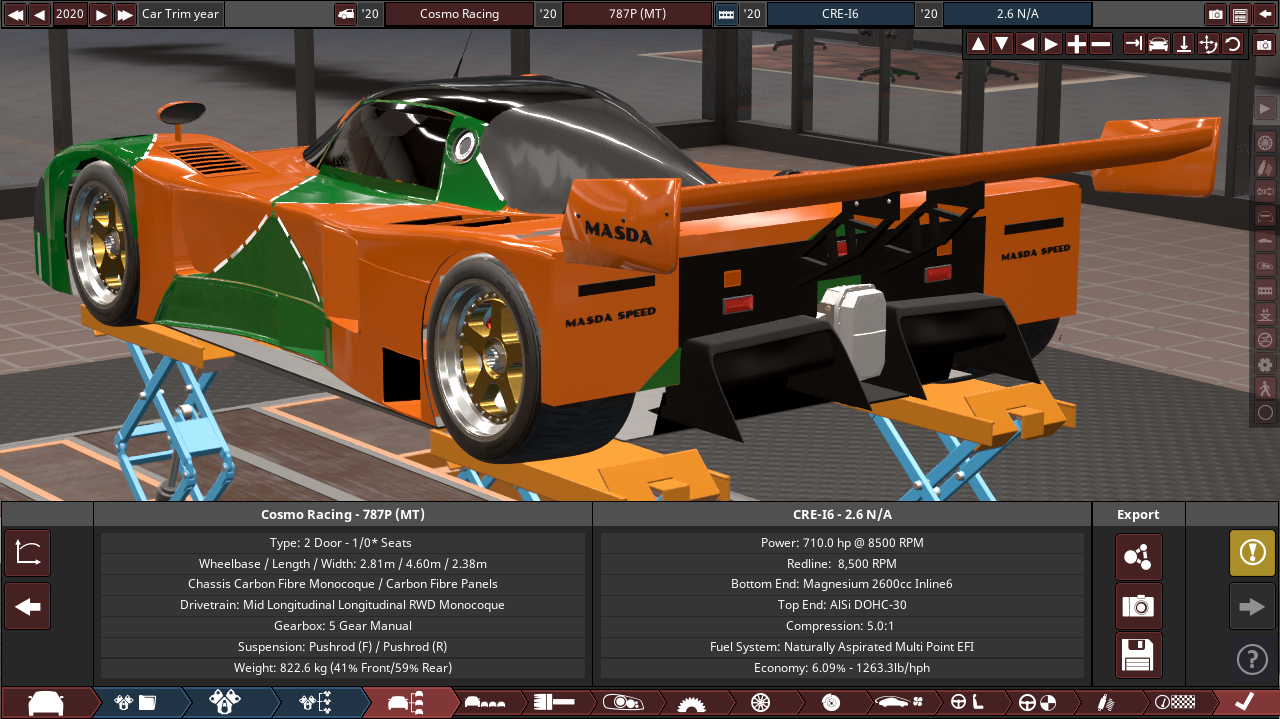Screen dimensions: 1280x719
Task: Move camera down with the down arrow
Action: (1003, 44)
